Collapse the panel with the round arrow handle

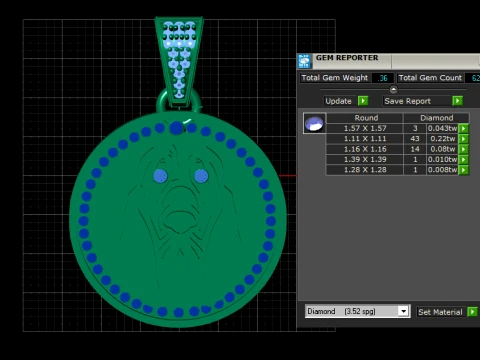pos(393,89)
